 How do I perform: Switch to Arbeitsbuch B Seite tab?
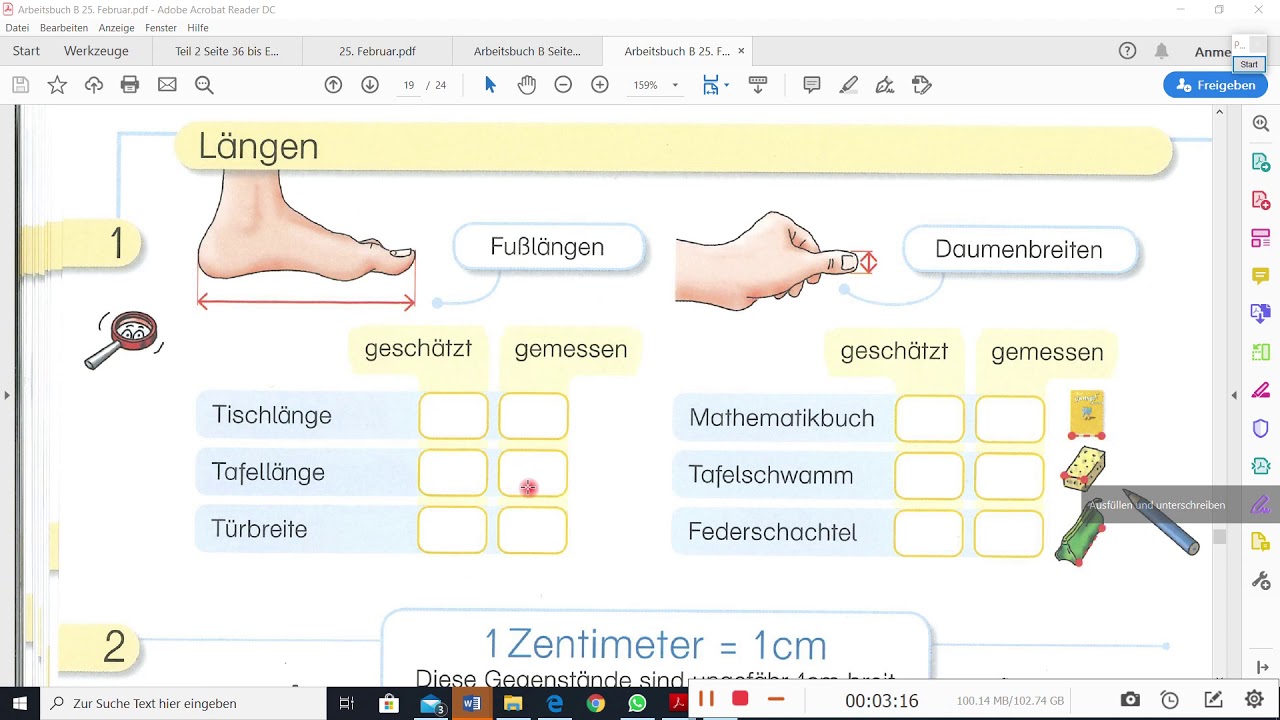click(527, 51)
